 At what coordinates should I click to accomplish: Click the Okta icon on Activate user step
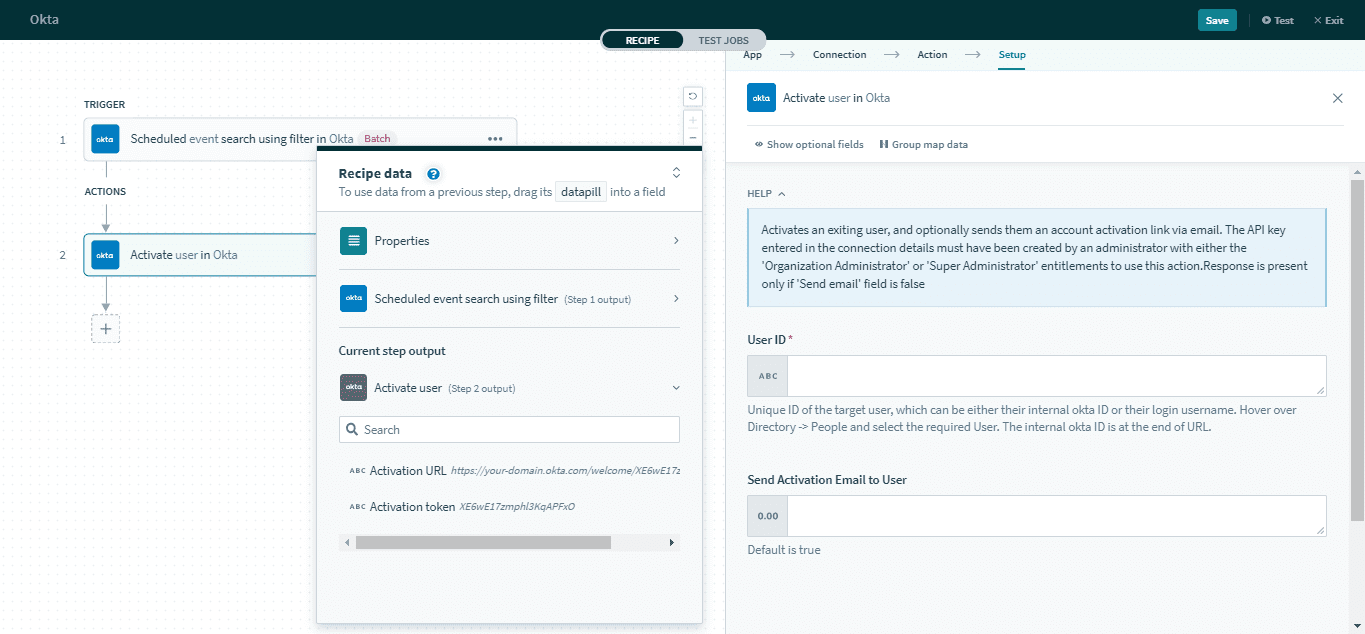(x=105, y=255)
